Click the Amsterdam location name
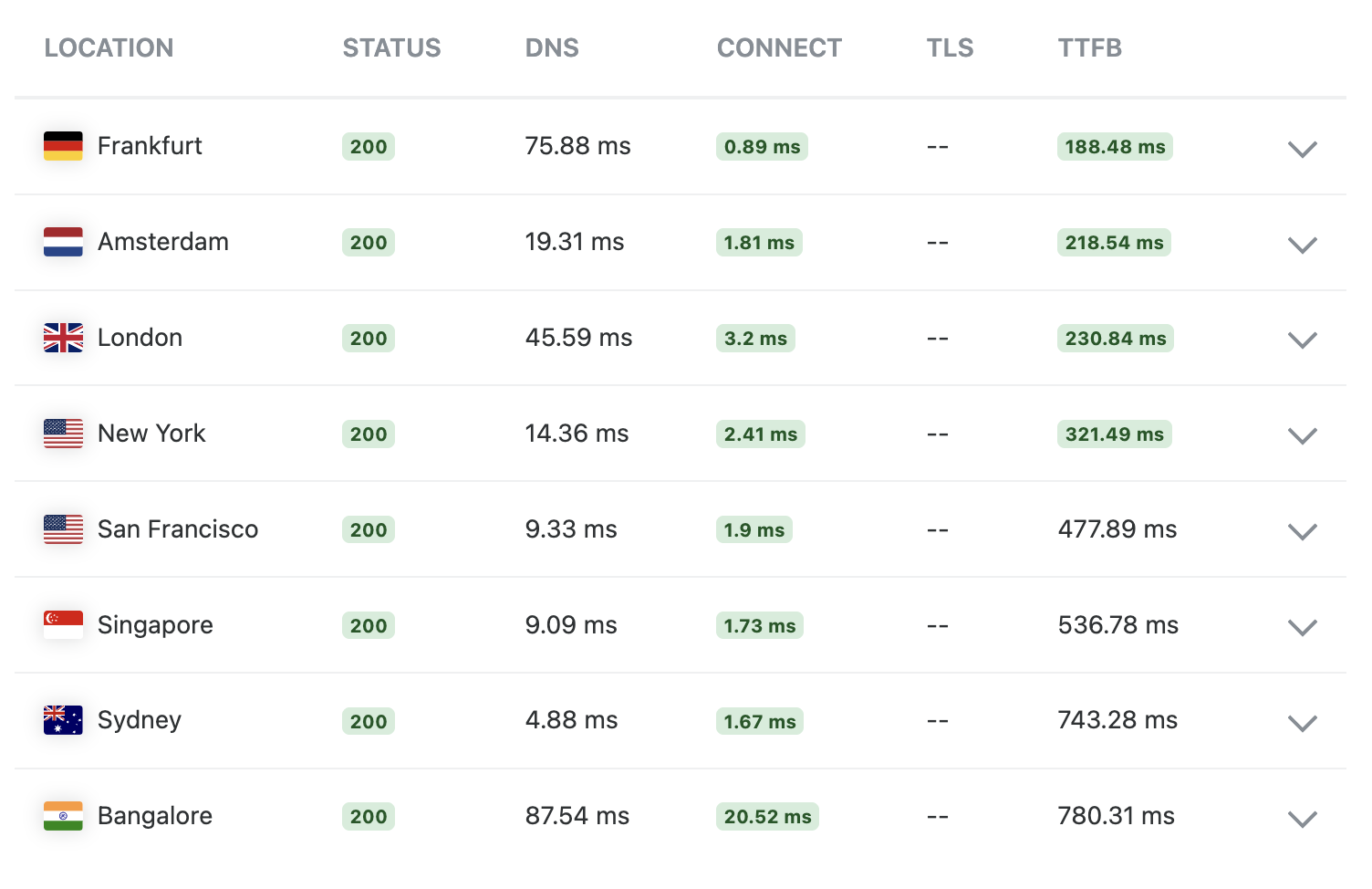Viewport: 1372px width, 889px height. tap(163, 242)
